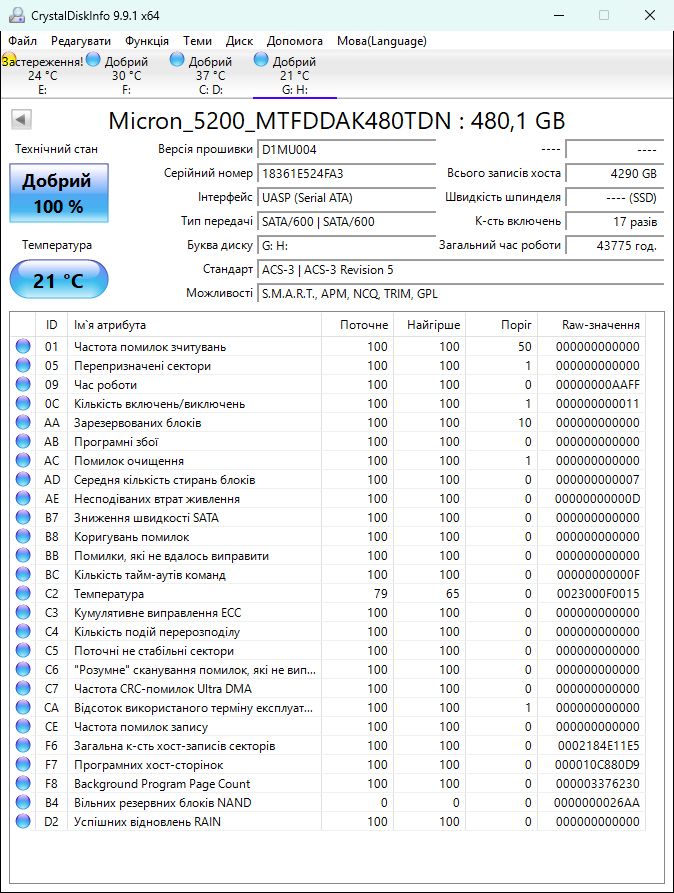Click status orb of attribute BC row
This screenshot has width=674, height=893.
[x=23, y=575]
